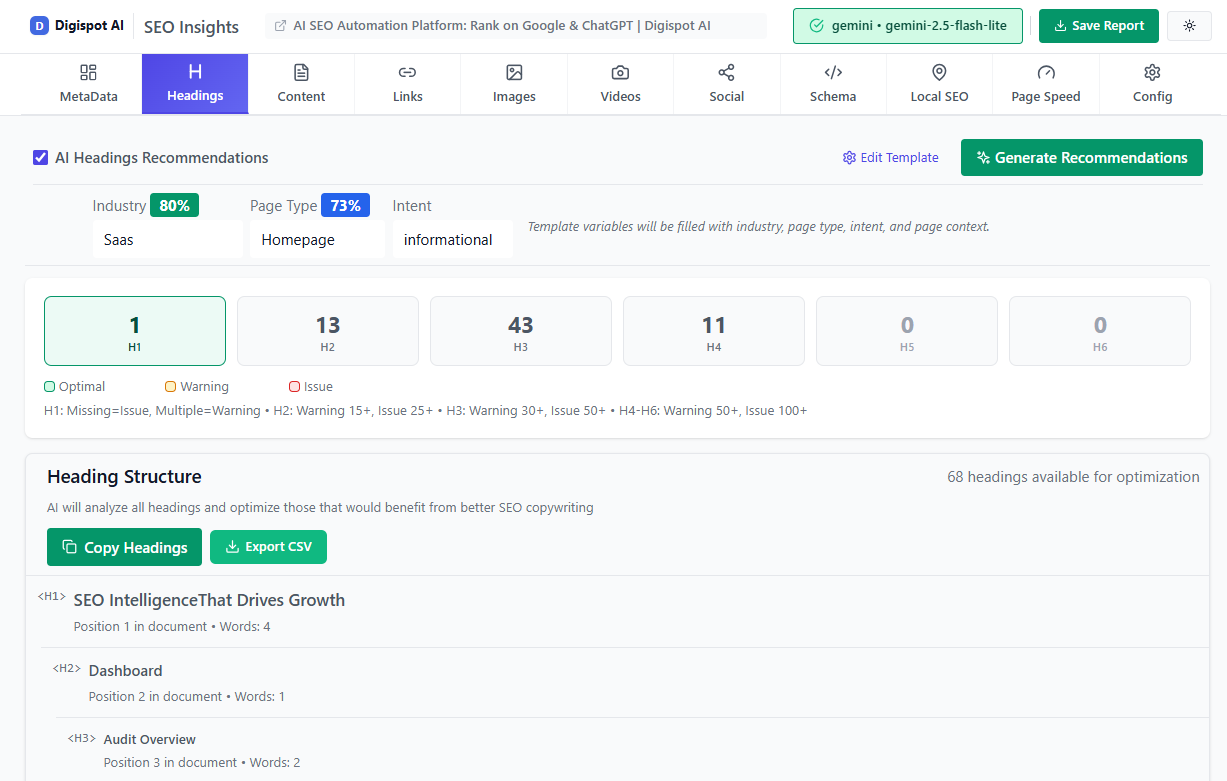The image size is (1227, 781).
Task: Uncheck AI Headings Recommendations checkbox
Action: 40,157
